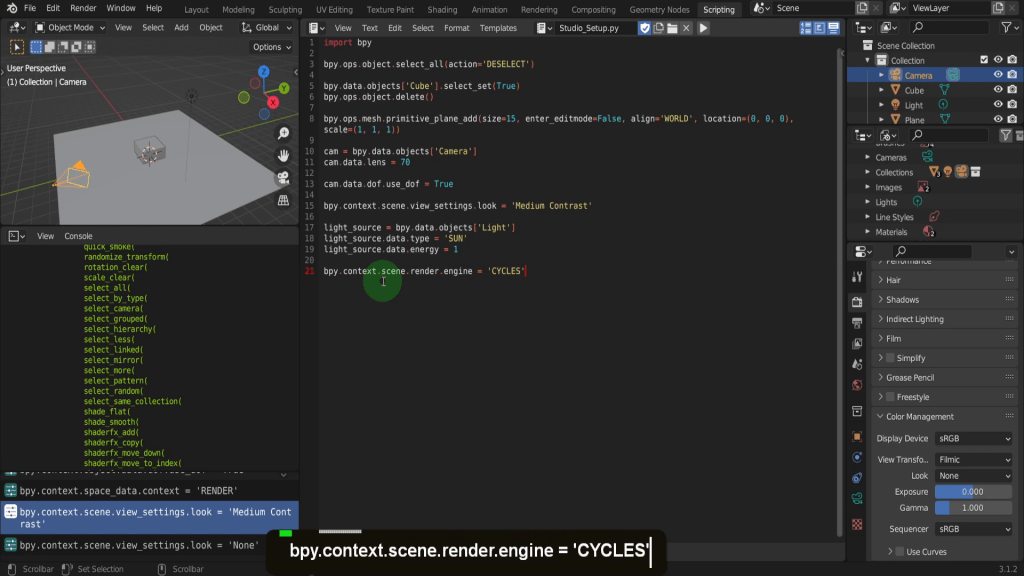Open the Object Mode dropdown

point(70,28)
